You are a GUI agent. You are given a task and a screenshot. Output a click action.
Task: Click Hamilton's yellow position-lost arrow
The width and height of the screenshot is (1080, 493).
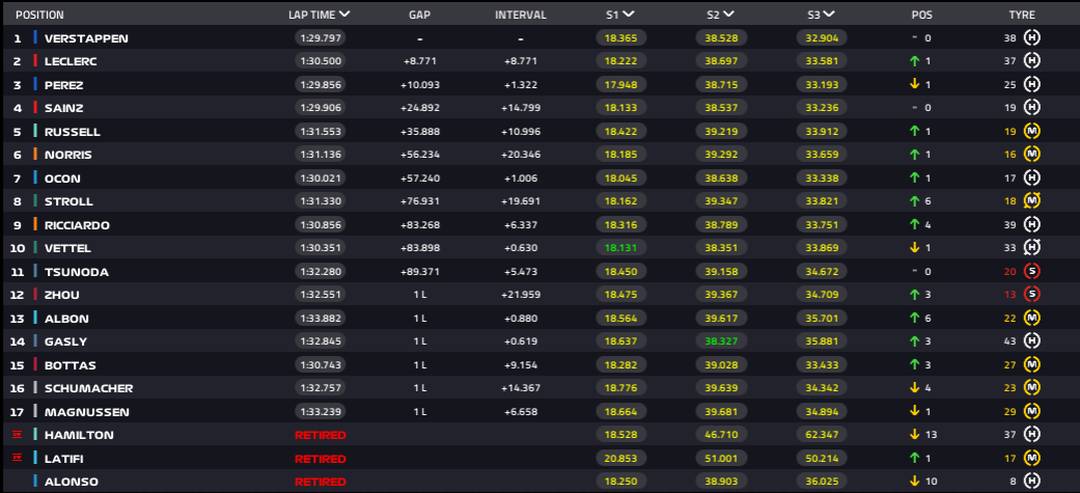(914, 434)
